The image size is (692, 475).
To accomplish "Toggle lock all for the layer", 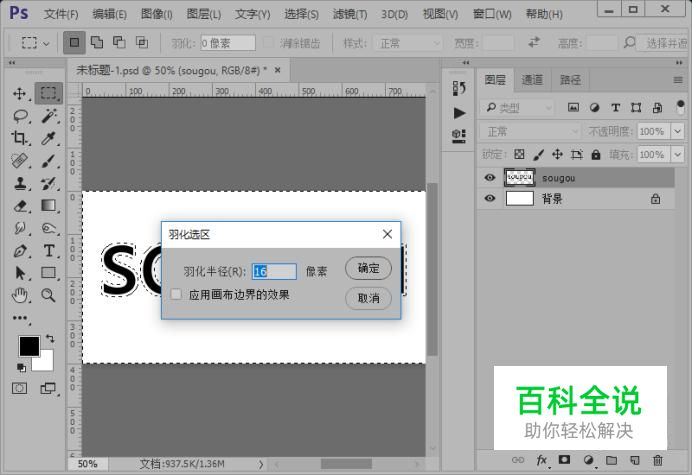I will 596,154.
